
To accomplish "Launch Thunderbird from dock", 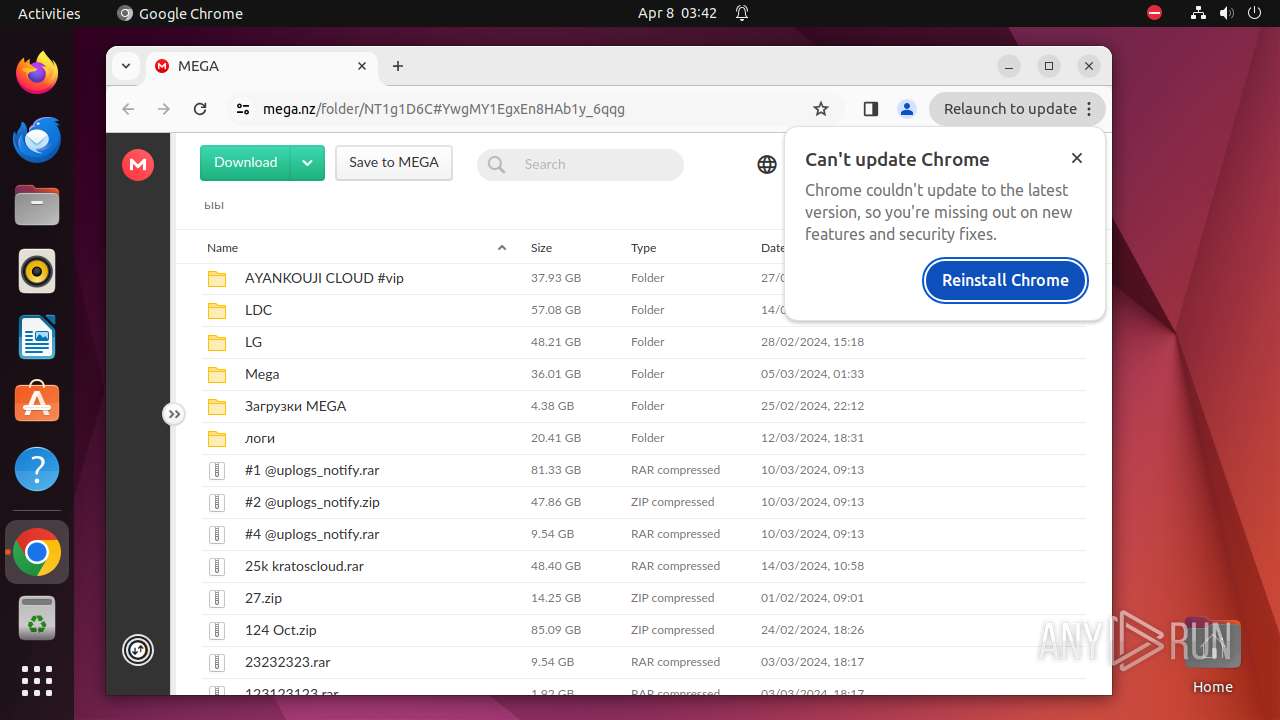I will pyautogui.click(x=37, y=139).
